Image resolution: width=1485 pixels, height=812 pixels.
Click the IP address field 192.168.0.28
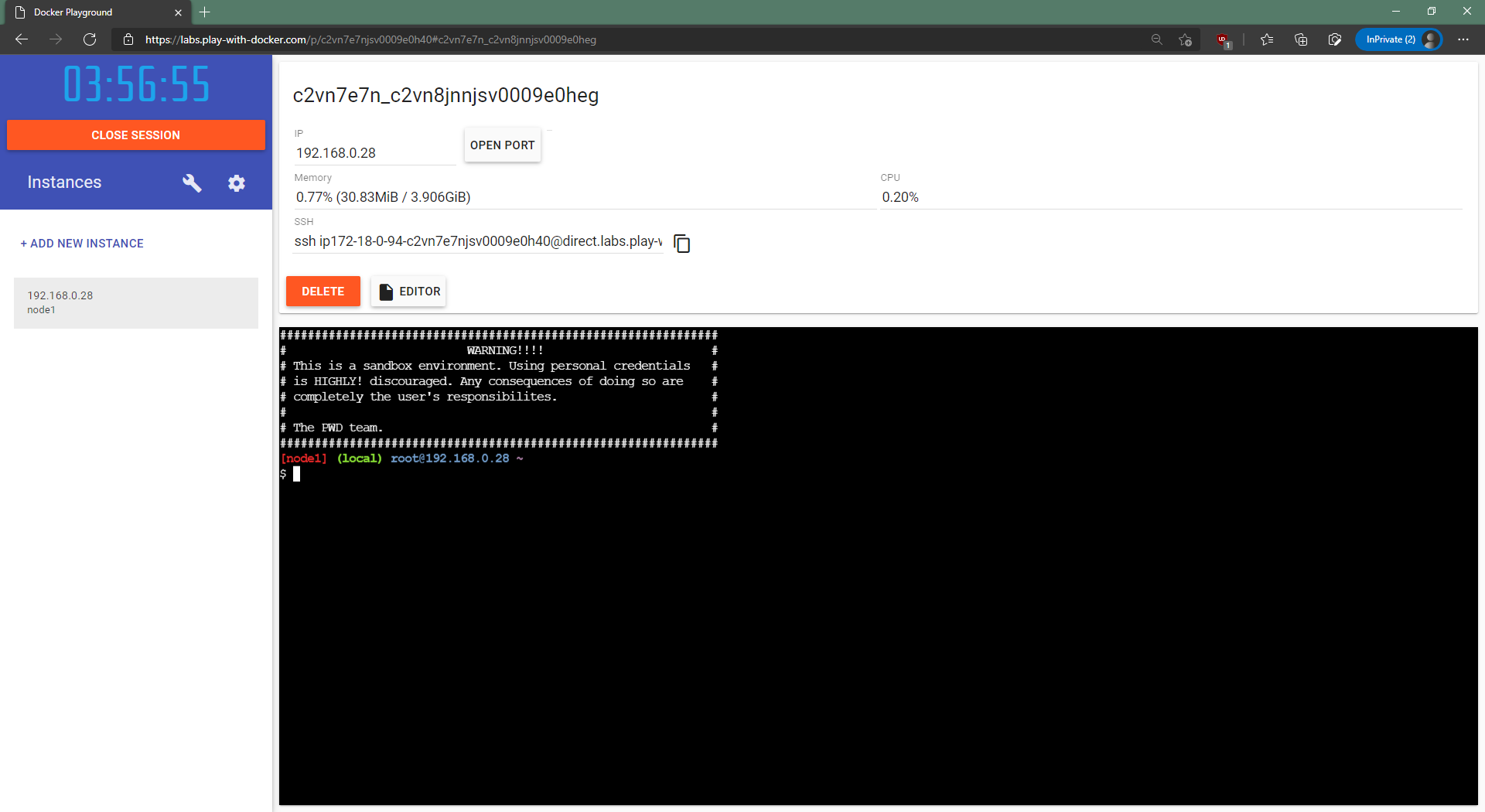374,153
